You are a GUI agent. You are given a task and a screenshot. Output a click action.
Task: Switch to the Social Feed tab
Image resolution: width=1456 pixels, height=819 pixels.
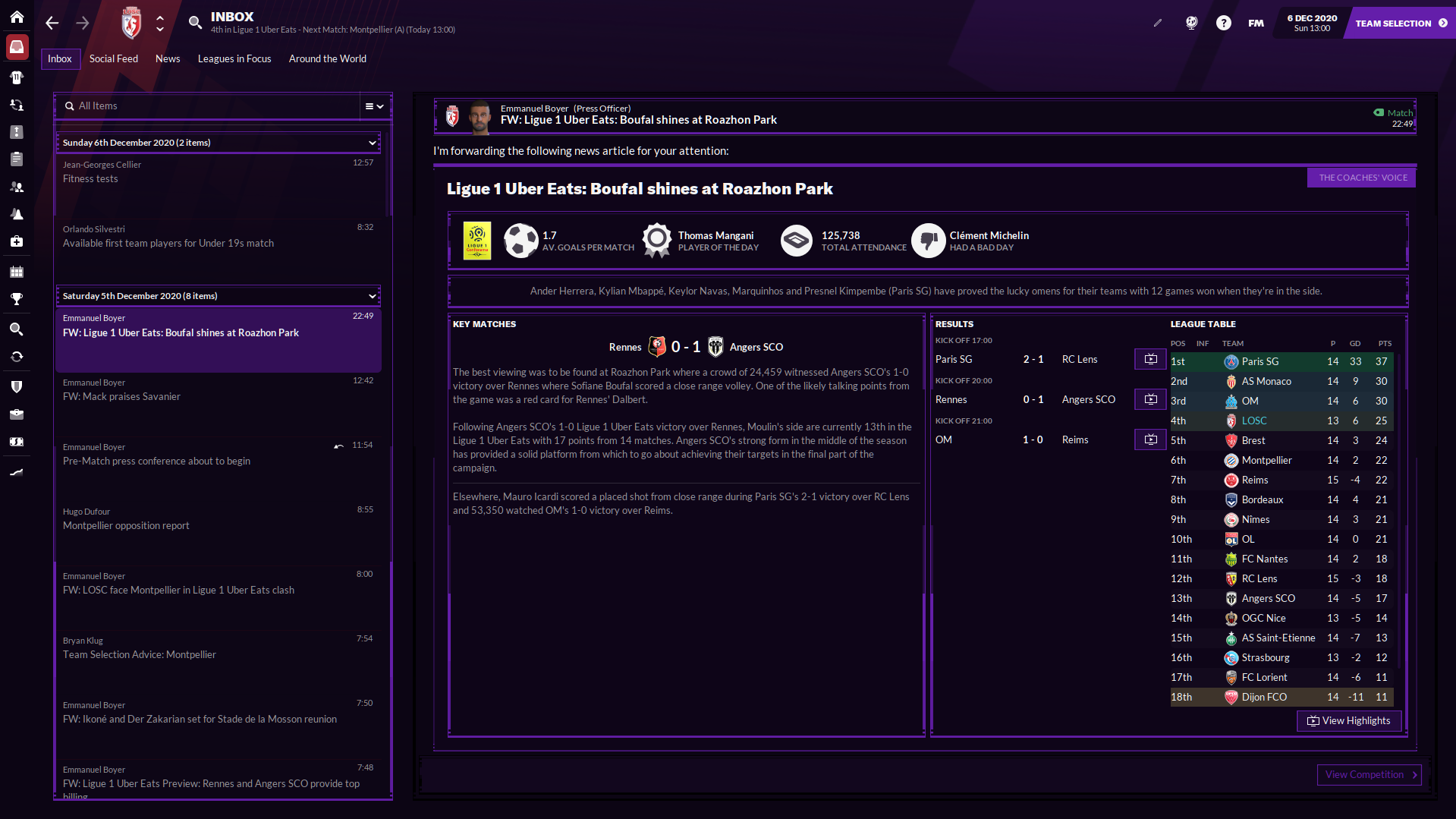(114, 58)
